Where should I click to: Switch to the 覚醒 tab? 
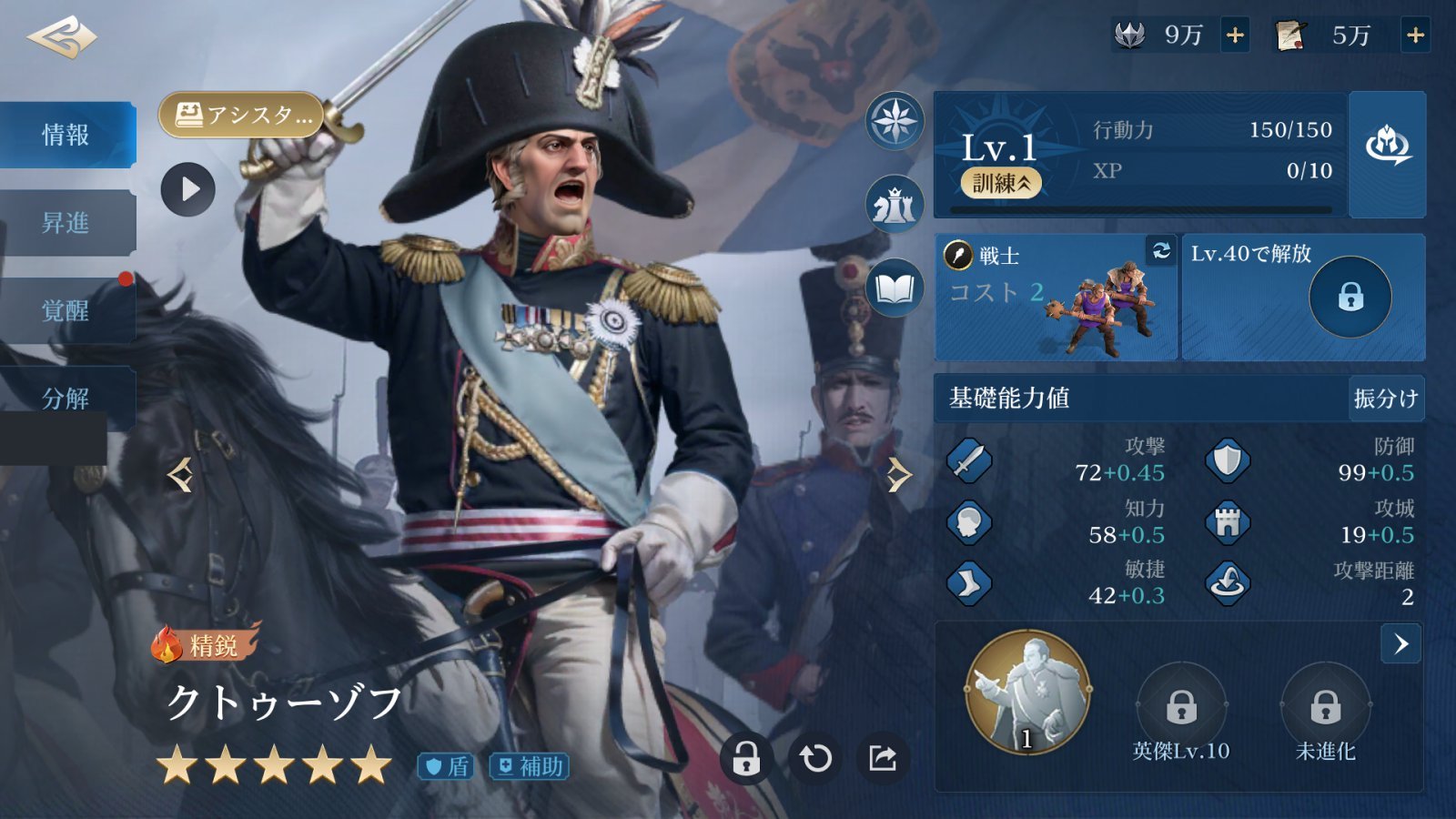coord(66,310)
